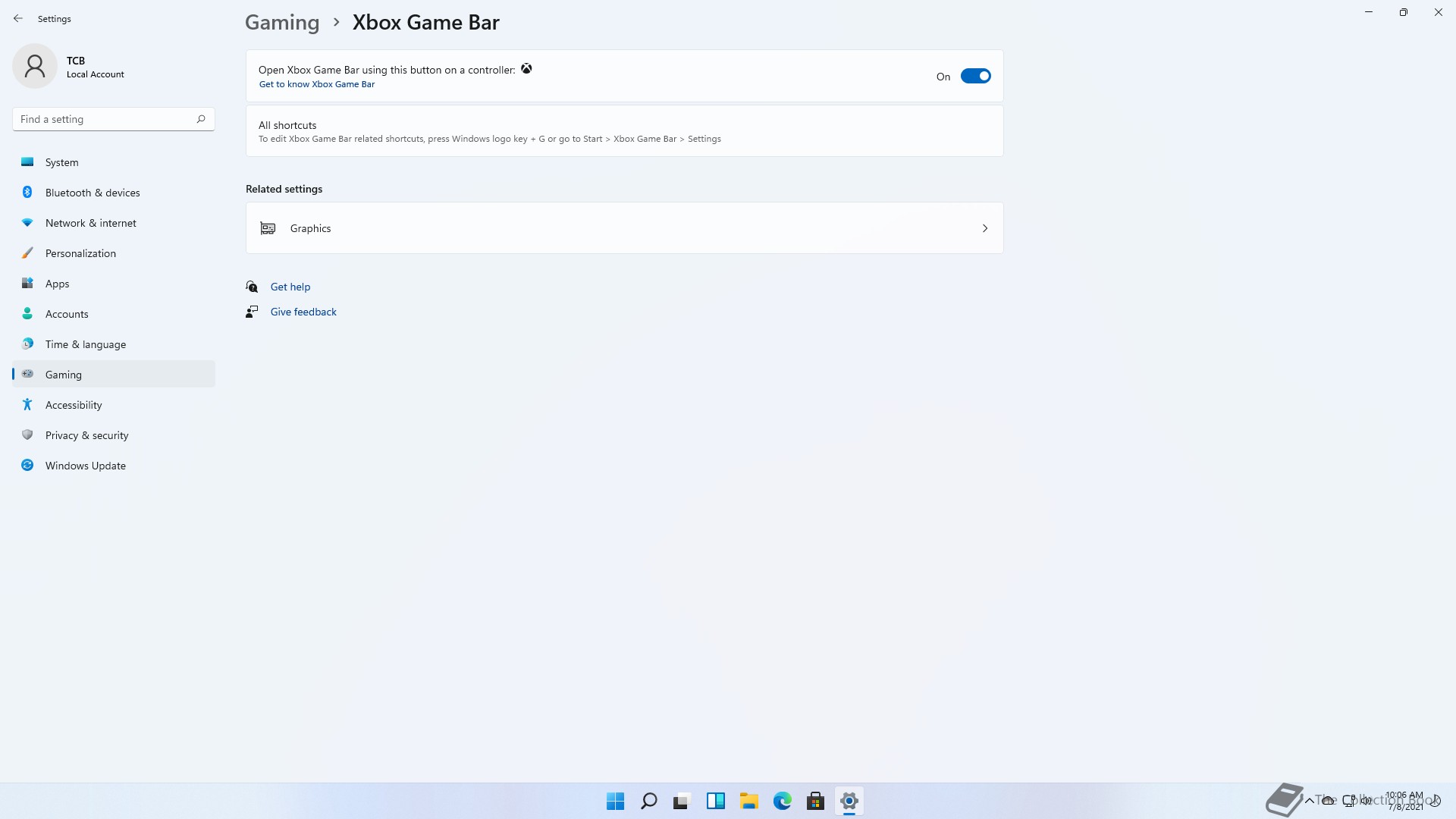Viewport: 1456px width, 819px height.
Task: Click the Privacy & security shield icon
Action: 27,435
